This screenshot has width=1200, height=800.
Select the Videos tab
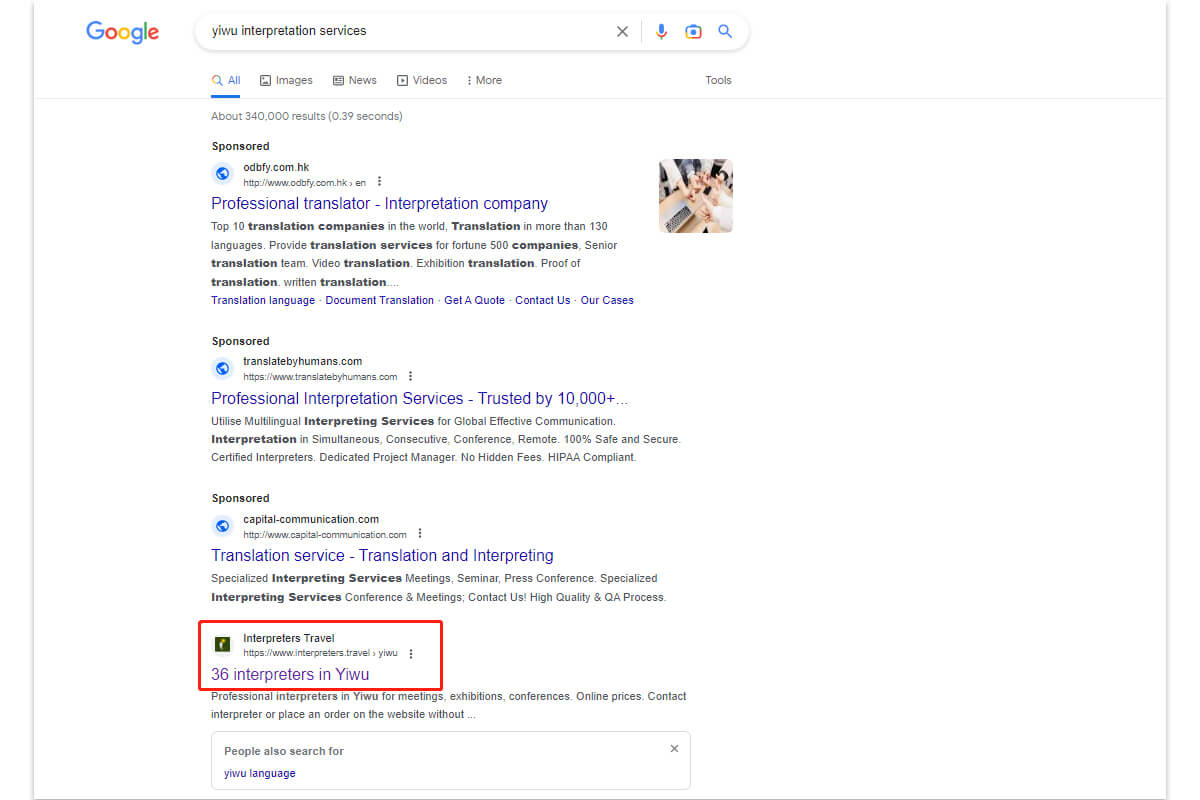click(x=422, y=80)
